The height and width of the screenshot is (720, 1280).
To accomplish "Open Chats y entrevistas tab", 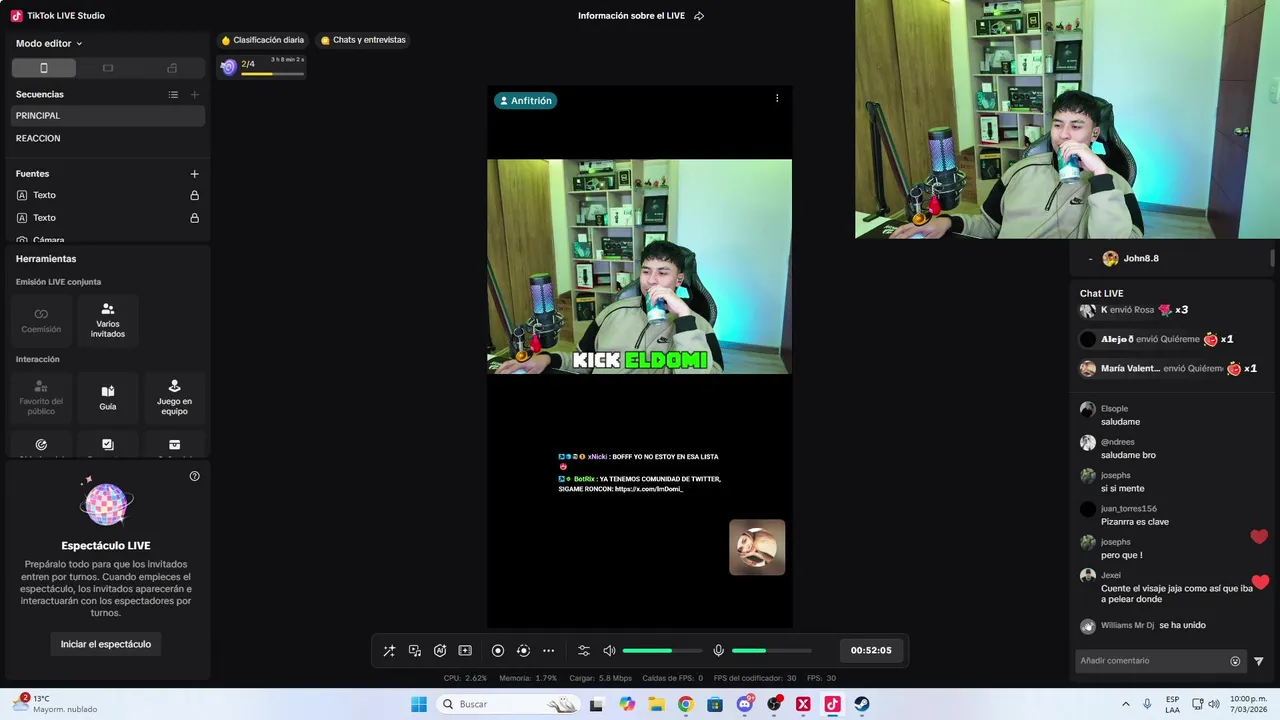I will [x=363, y=40].
